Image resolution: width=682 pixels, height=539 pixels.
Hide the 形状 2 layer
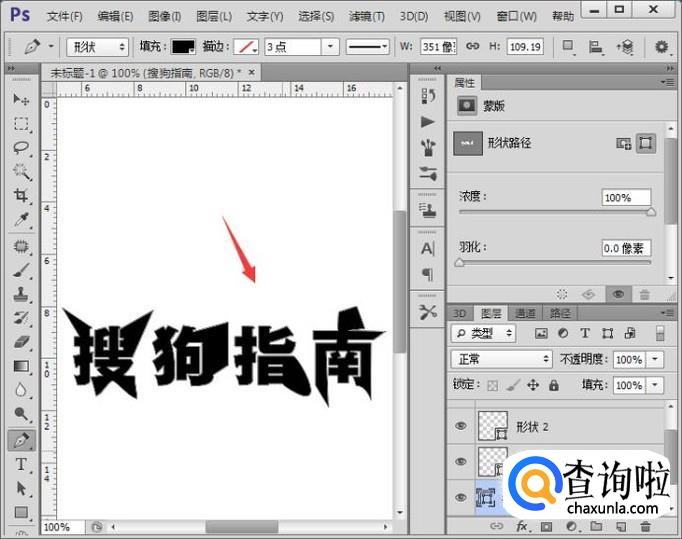click(x=461, y=425)
